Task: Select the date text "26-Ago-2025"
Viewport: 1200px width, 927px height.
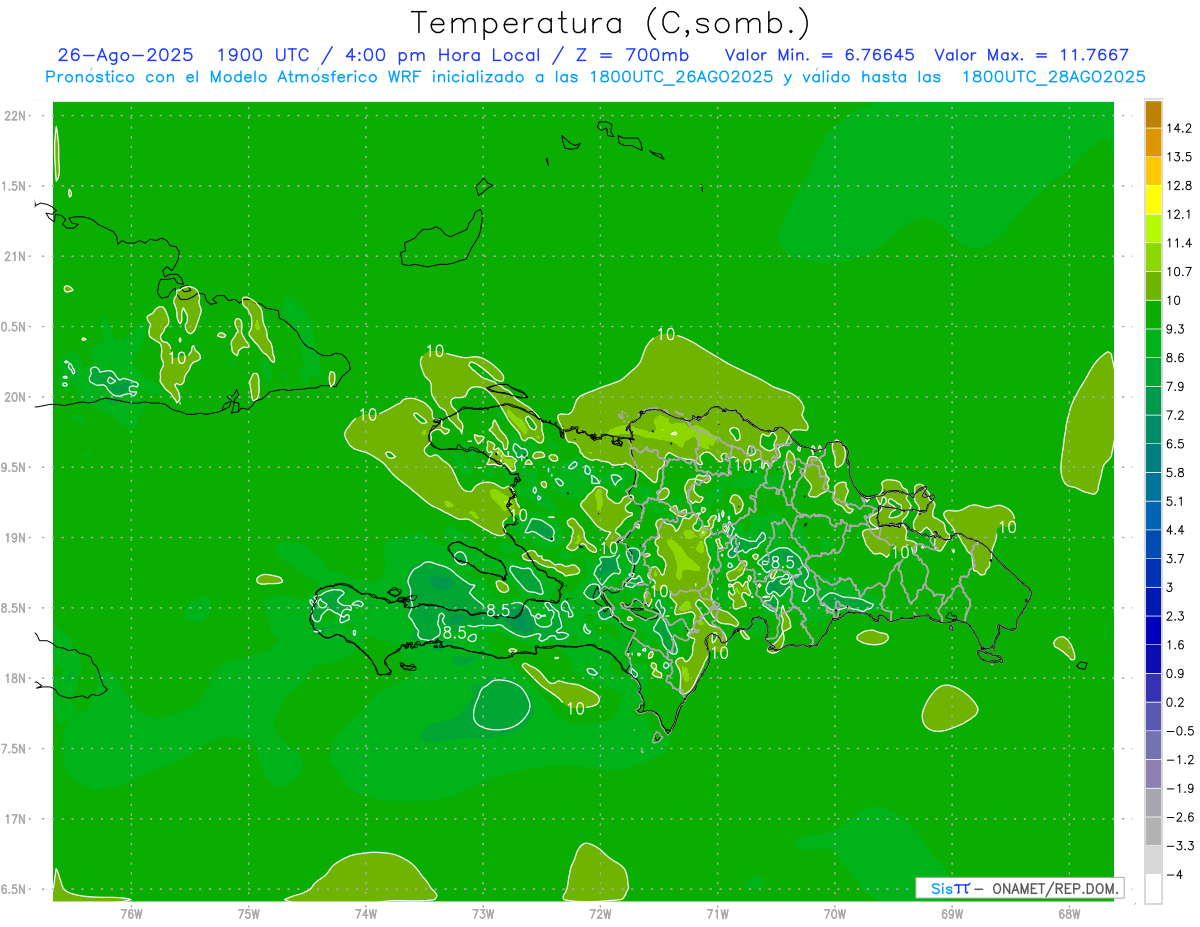Action: point(125,55)
